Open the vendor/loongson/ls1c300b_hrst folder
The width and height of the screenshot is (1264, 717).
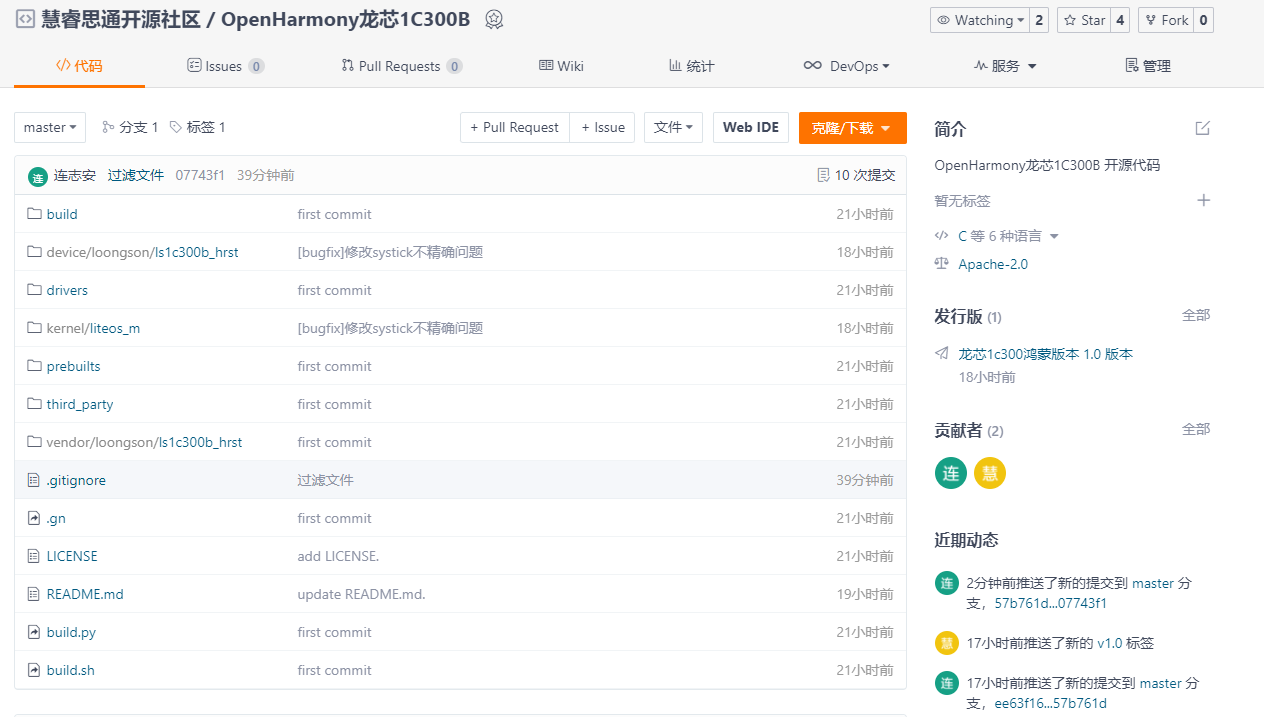[144, 442]
